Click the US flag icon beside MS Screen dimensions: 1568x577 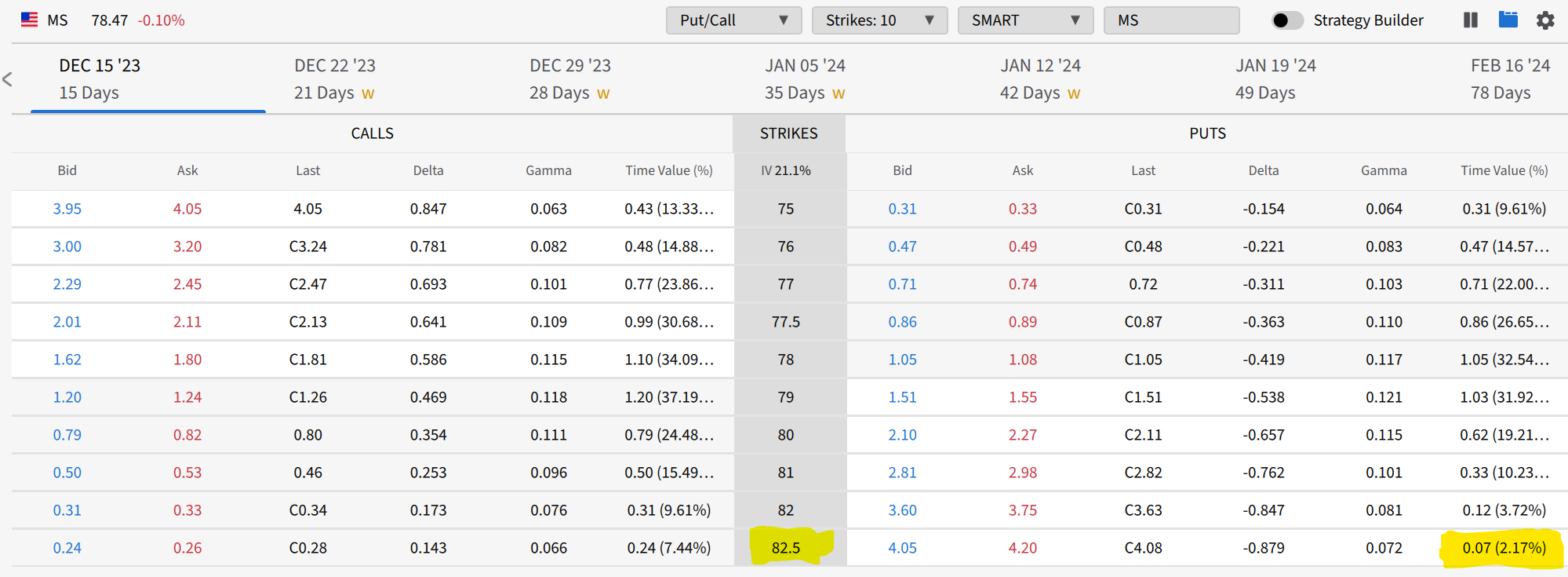click(29, 20)
